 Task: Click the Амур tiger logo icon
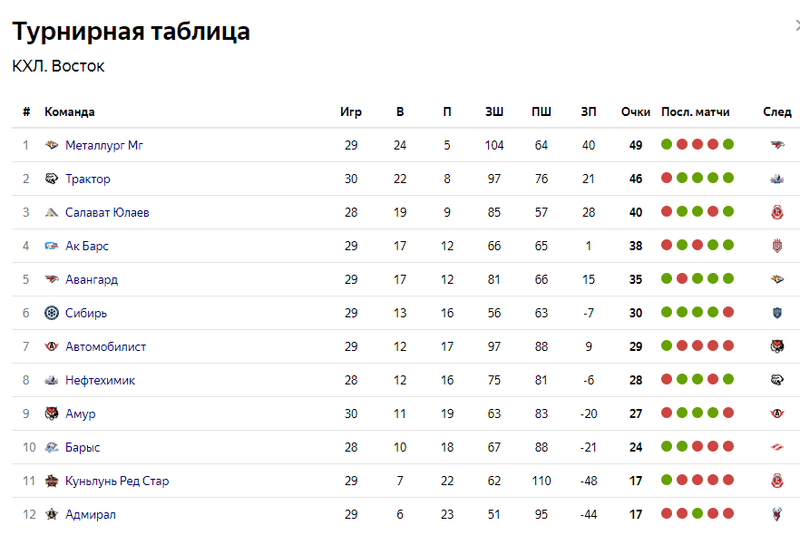coord(52,414)
